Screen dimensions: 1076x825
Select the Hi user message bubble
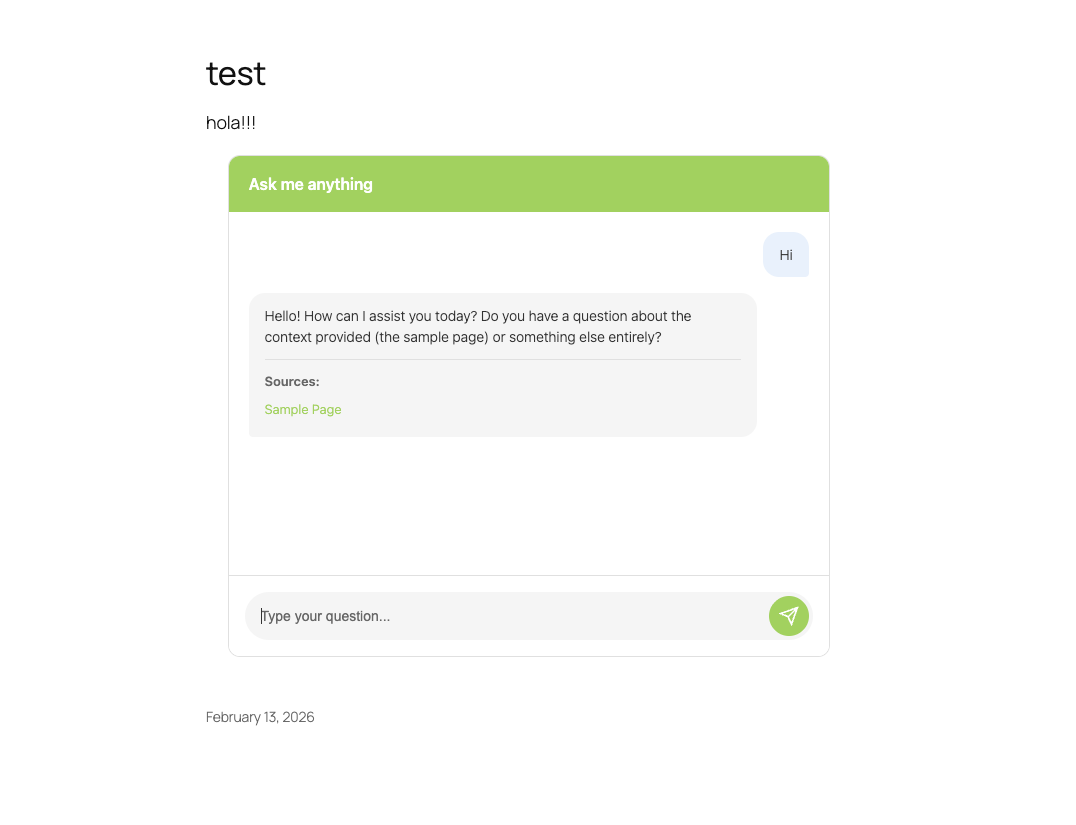(786, 255)
